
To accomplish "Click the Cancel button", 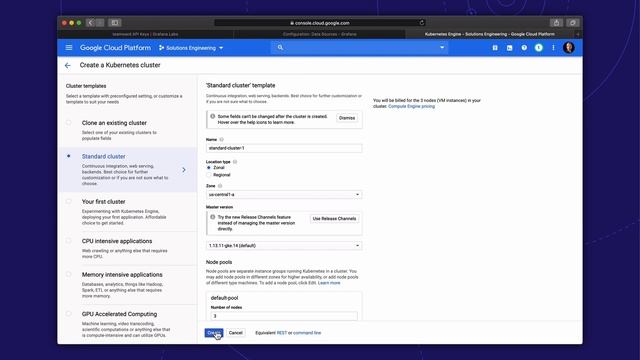I will (x=236, y=333).
